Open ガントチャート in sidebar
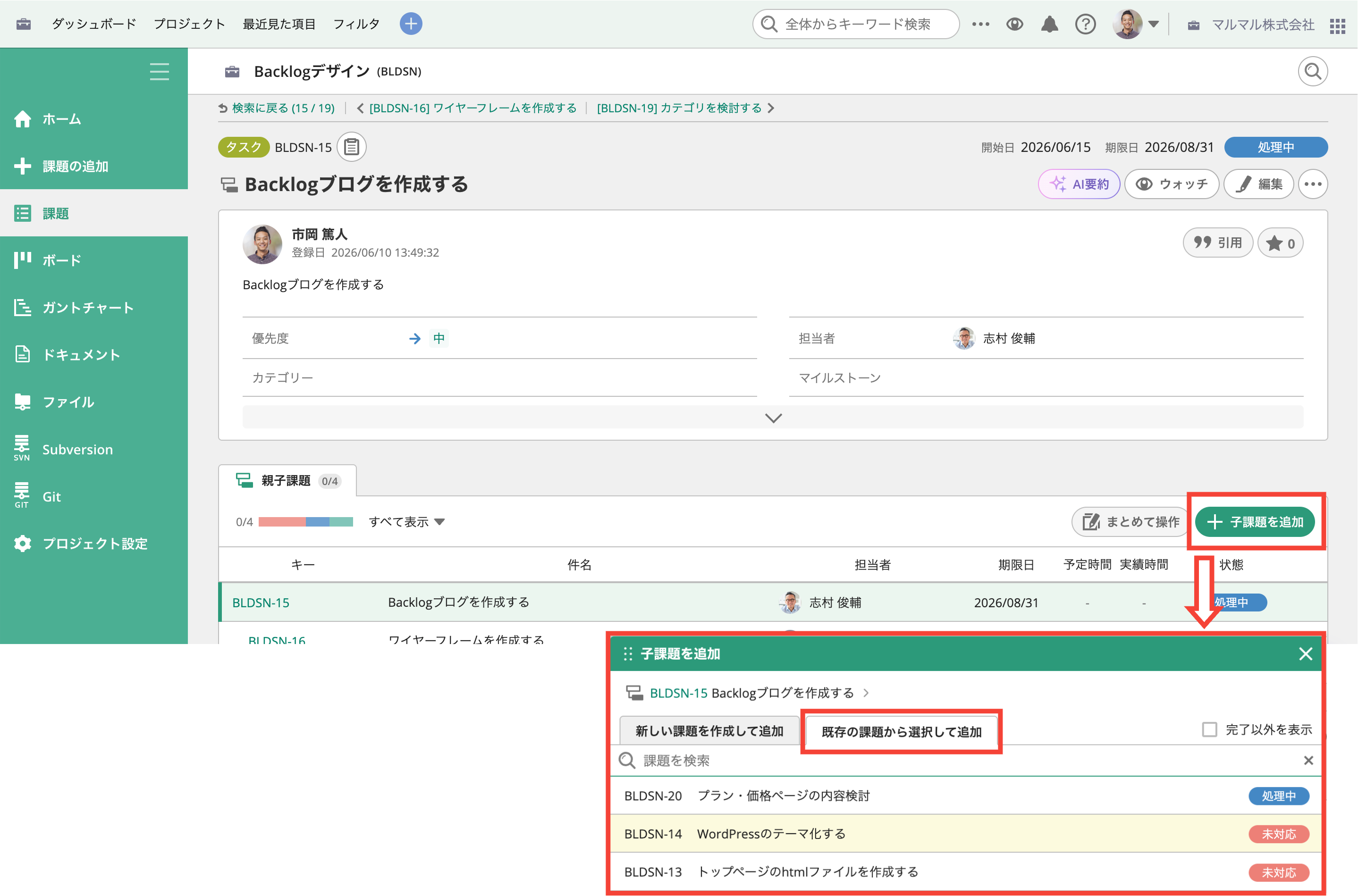The width and height of the screenshot is (1358, 896). (94, 308)
